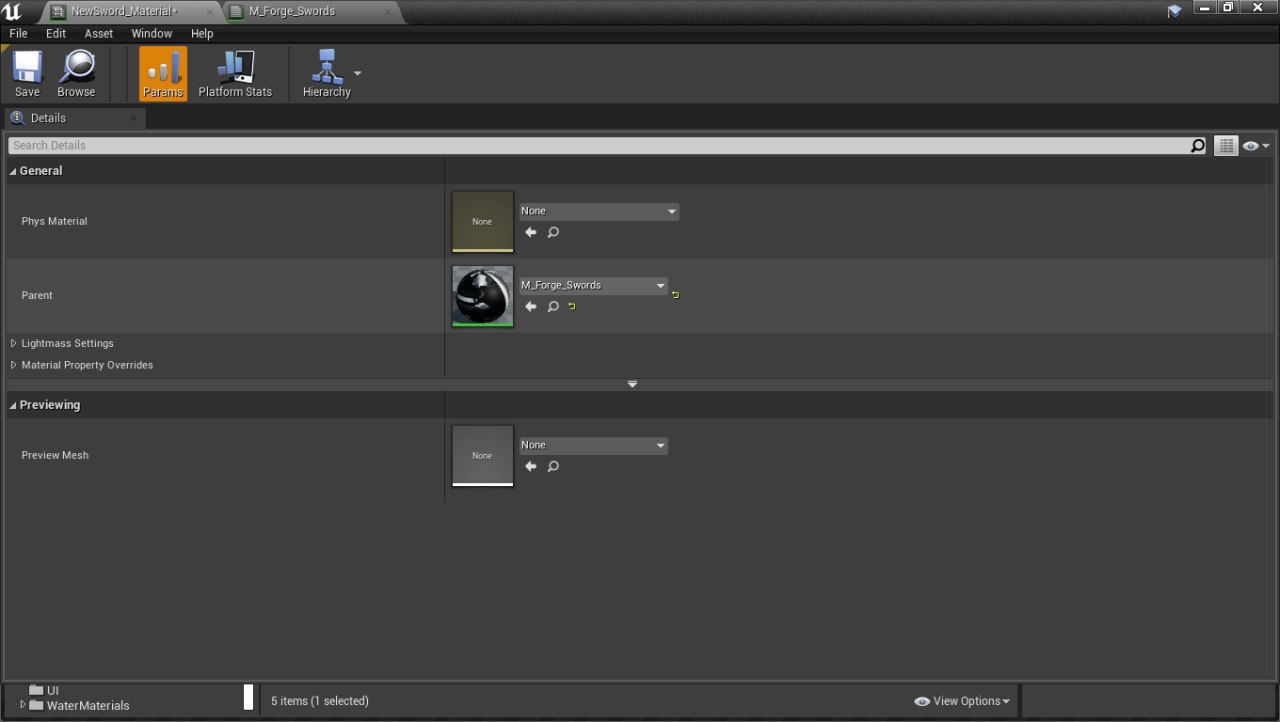Click the Phys Material label
The width and height of the screenshot is (1280, 722).
(54, 221)
